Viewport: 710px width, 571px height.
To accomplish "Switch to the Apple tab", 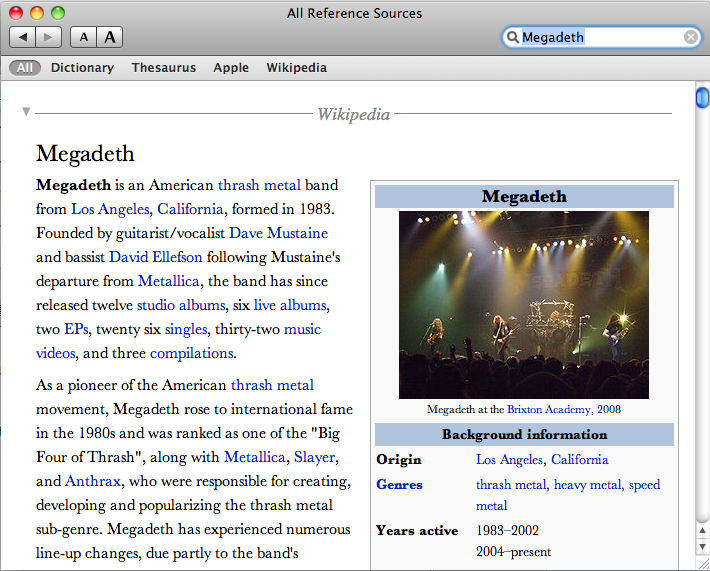I will (231, 68).
